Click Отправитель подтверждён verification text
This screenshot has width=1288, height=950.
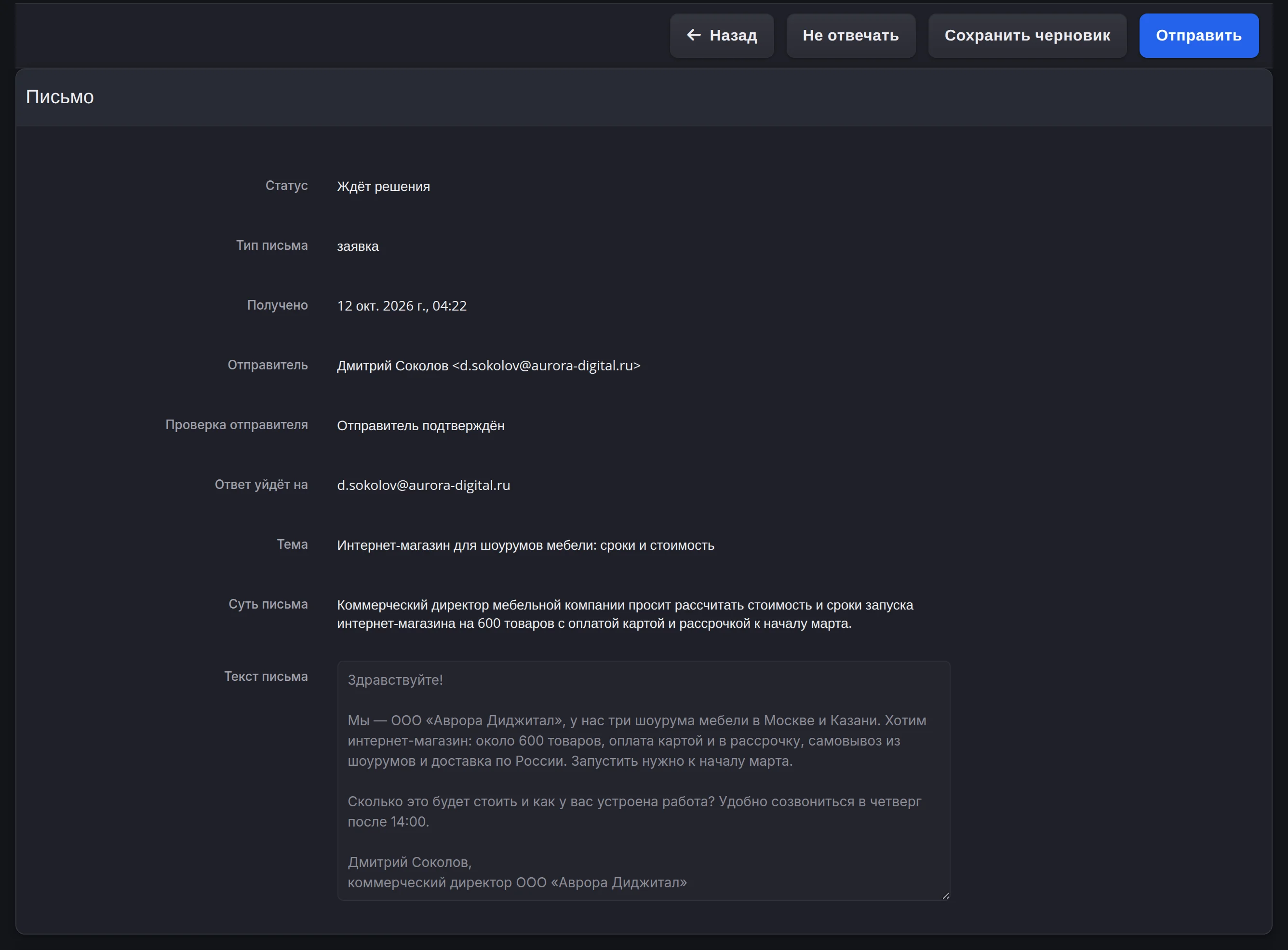pyautogui.click(x=421, y=425)
